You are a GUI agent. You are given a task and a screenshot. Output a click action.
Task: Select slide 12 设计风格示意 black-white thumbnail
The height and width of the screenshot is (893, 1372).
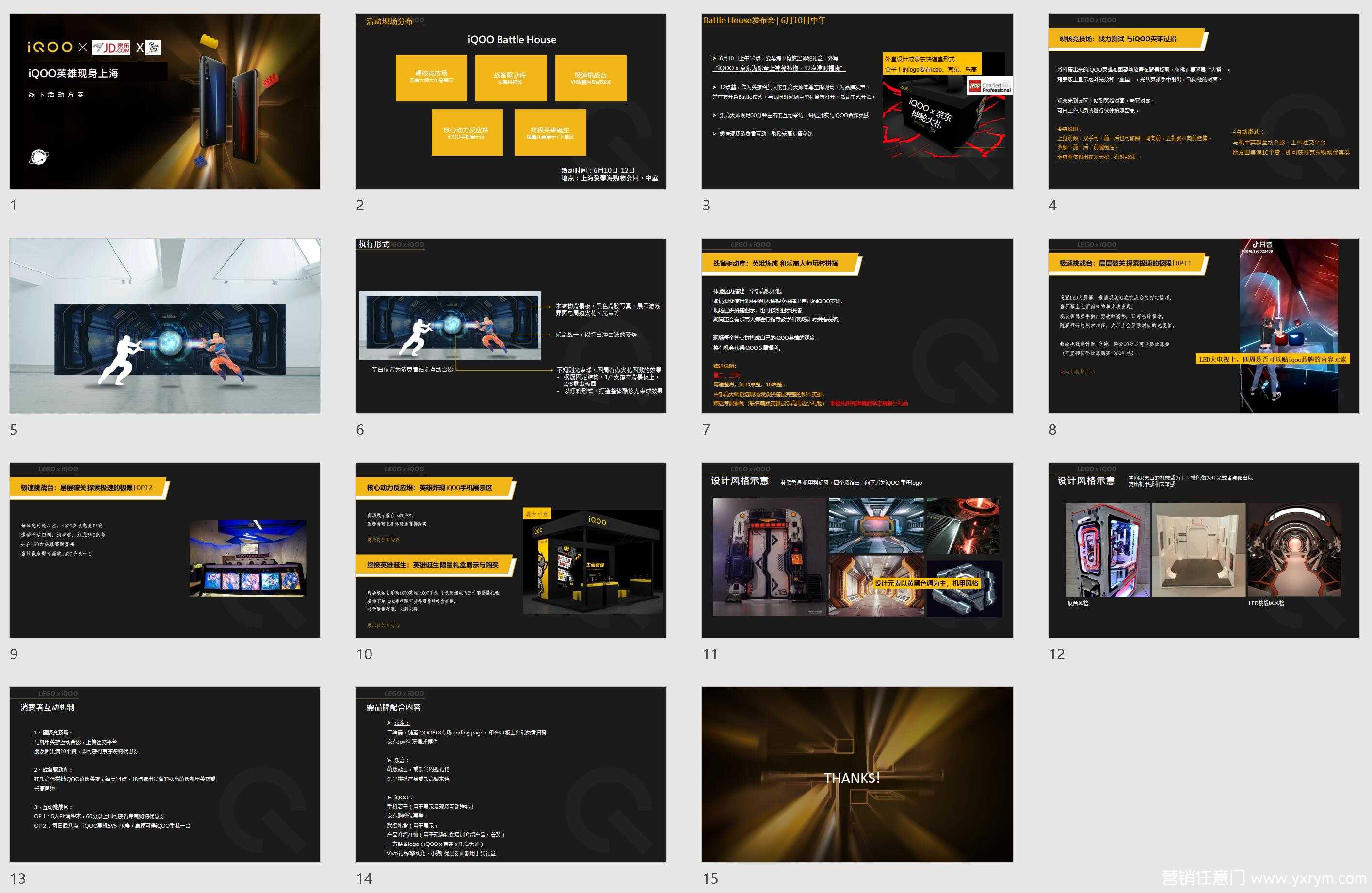(x=1204, y=550)
